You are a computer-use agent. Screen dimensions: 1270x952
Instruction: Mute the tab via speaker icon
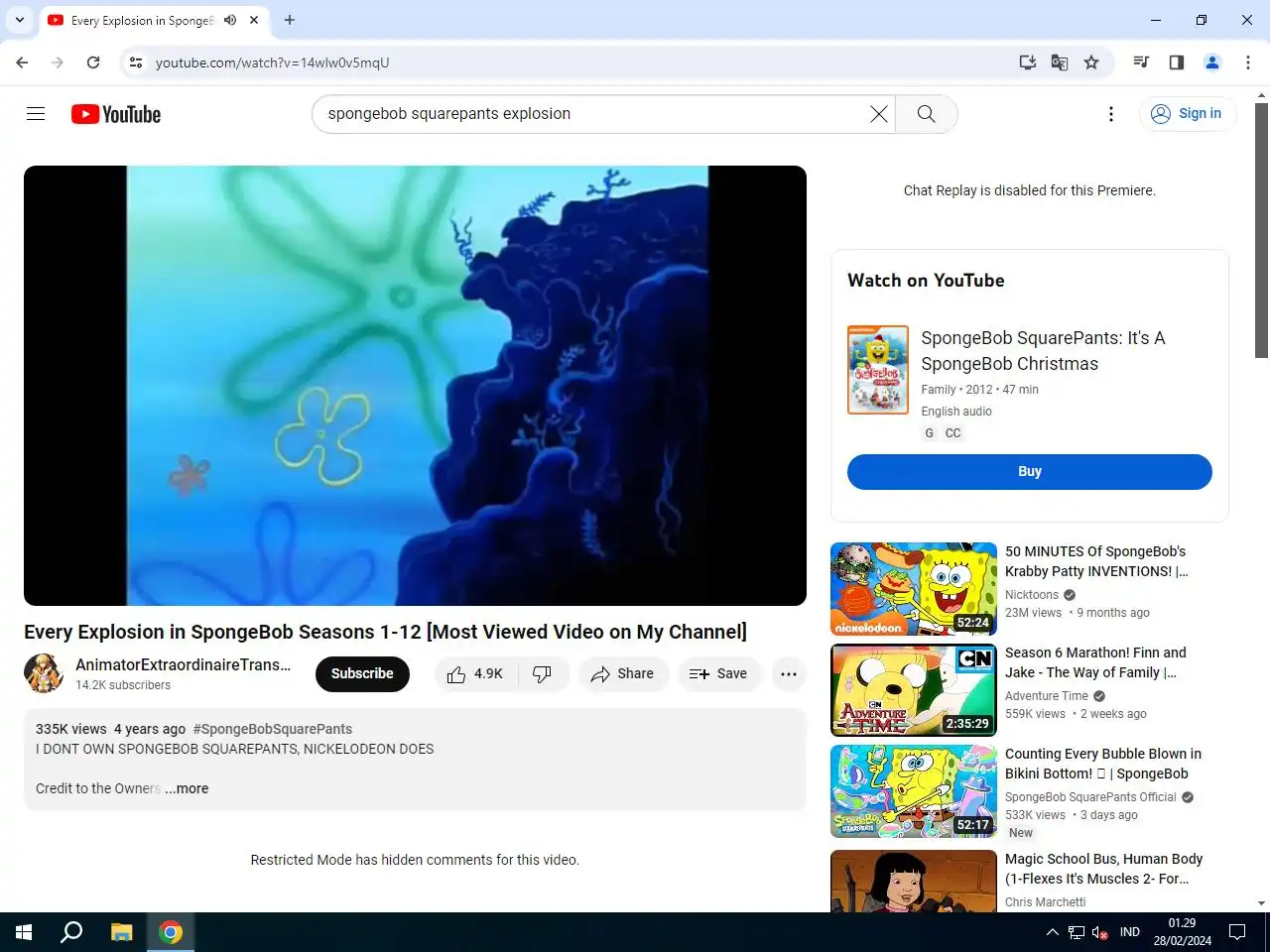point(230,20)
